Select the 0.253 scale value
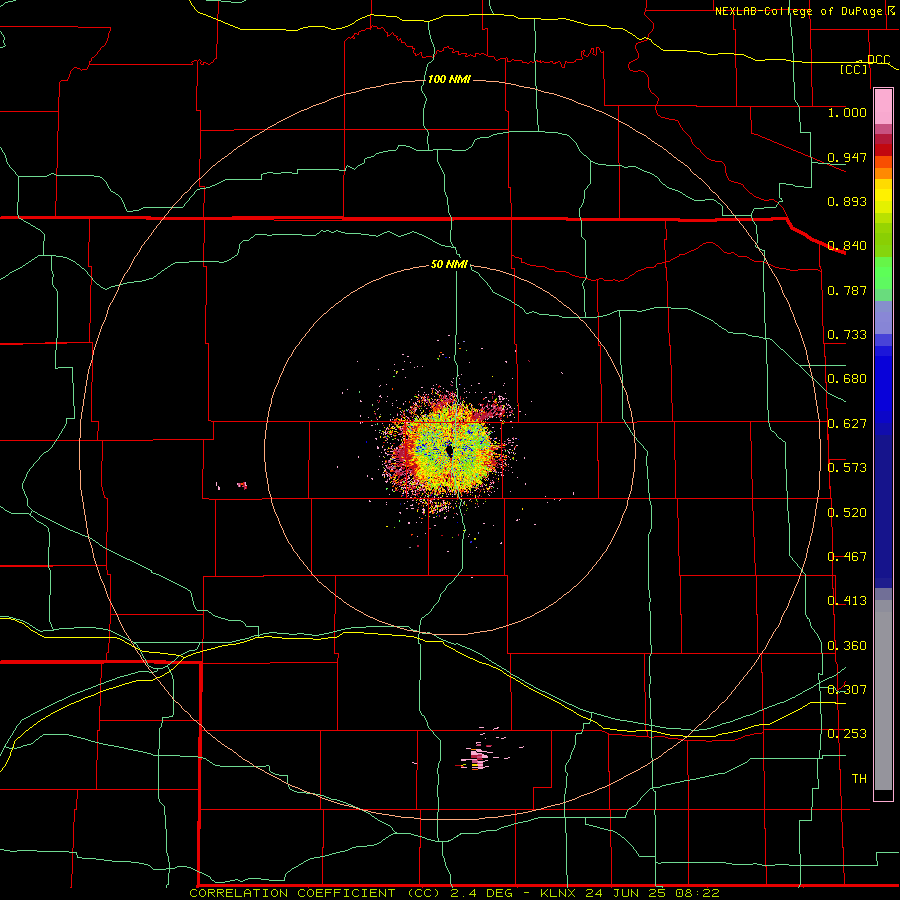The width and height of the screenshot is (900, 900). pos(847,734)
